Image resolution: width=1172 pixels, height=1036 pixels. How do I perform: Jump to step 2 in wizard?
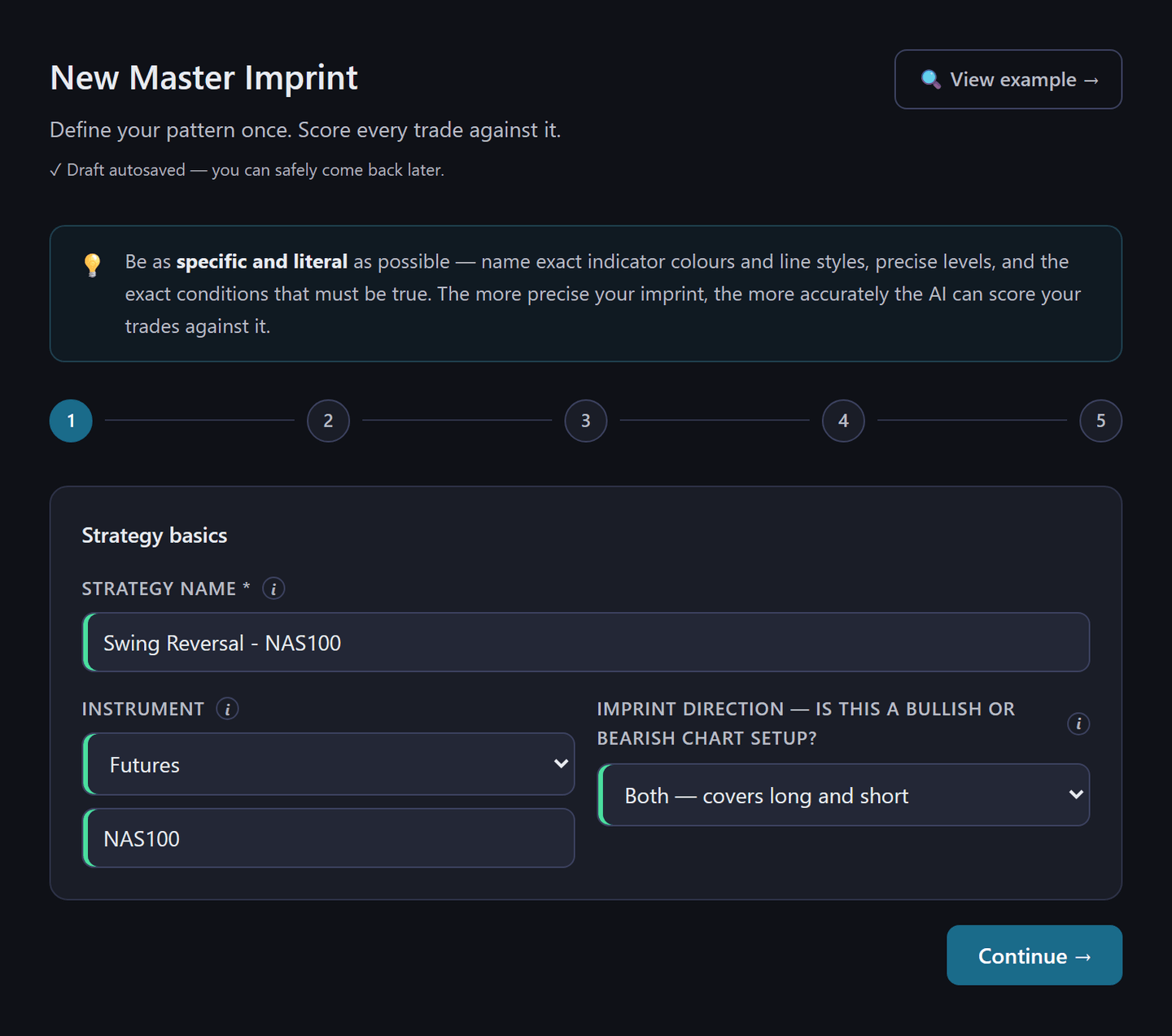coord(328,421)
